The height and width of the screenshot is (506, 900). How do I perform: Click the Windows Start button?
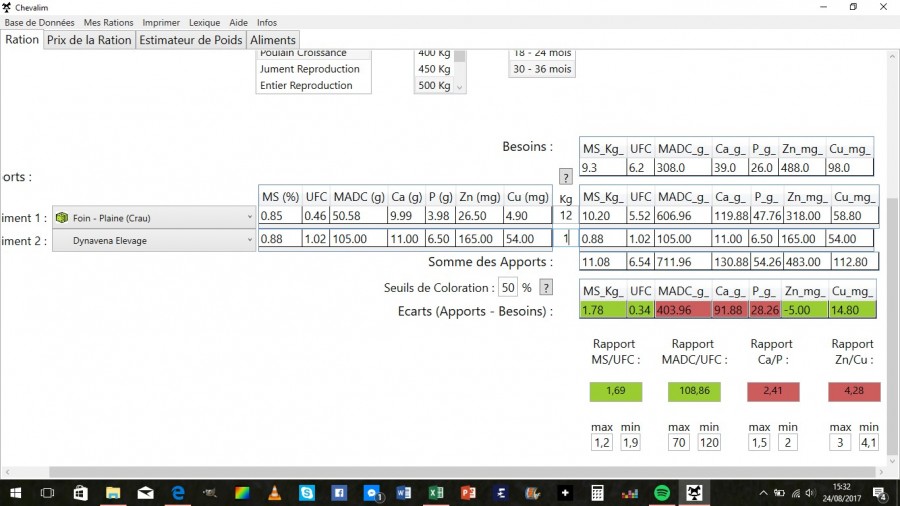point(15,493)
